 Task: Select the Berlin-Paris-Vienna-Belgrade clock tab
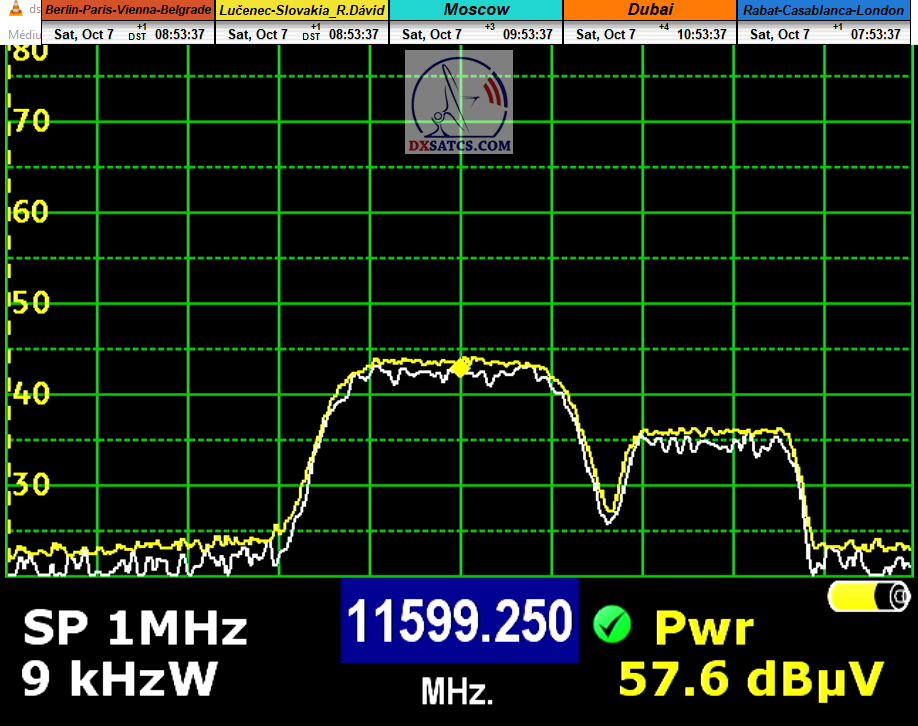(x=127, y=10)
